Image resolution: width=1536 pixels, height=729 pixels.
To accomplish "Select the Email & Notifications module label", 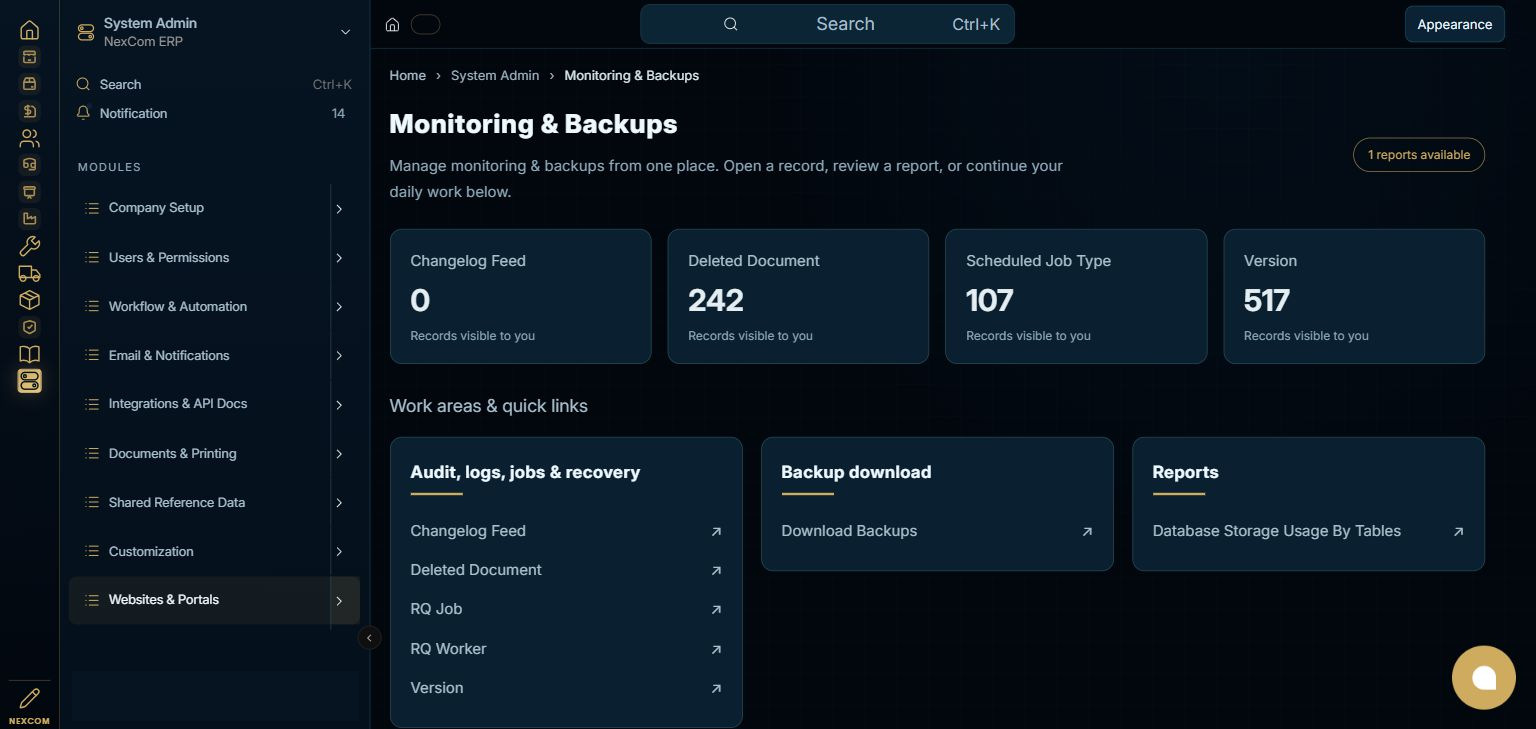I will [x=169, y=355].
